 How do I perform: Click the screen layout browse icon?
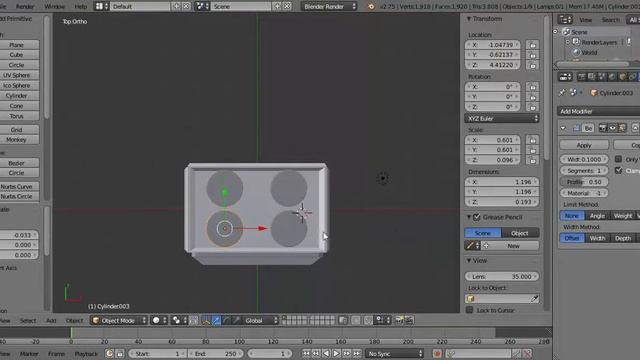101,6
